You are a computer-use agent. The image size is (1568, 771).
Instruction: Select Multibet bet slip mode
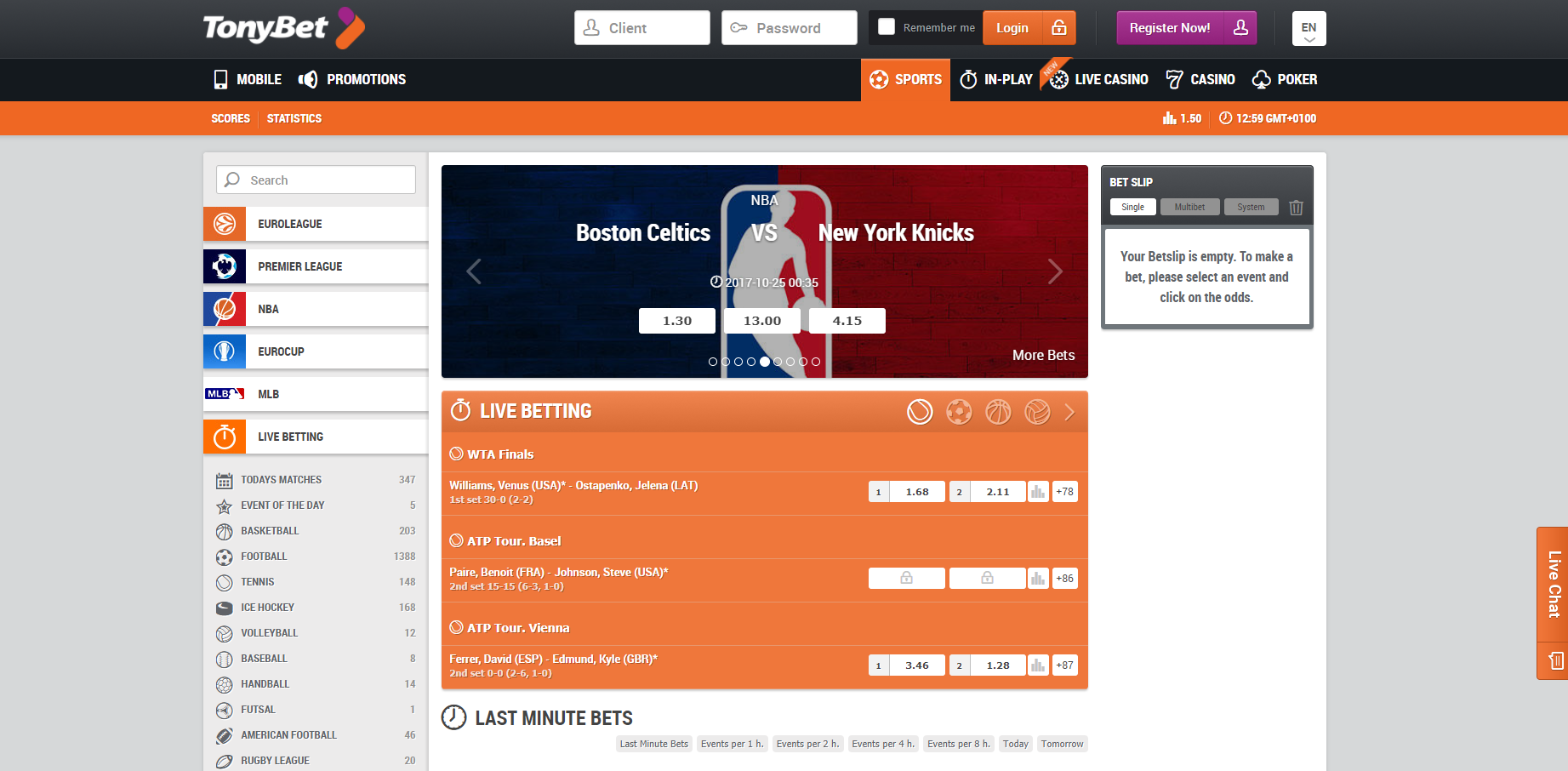pos(1189,207)
